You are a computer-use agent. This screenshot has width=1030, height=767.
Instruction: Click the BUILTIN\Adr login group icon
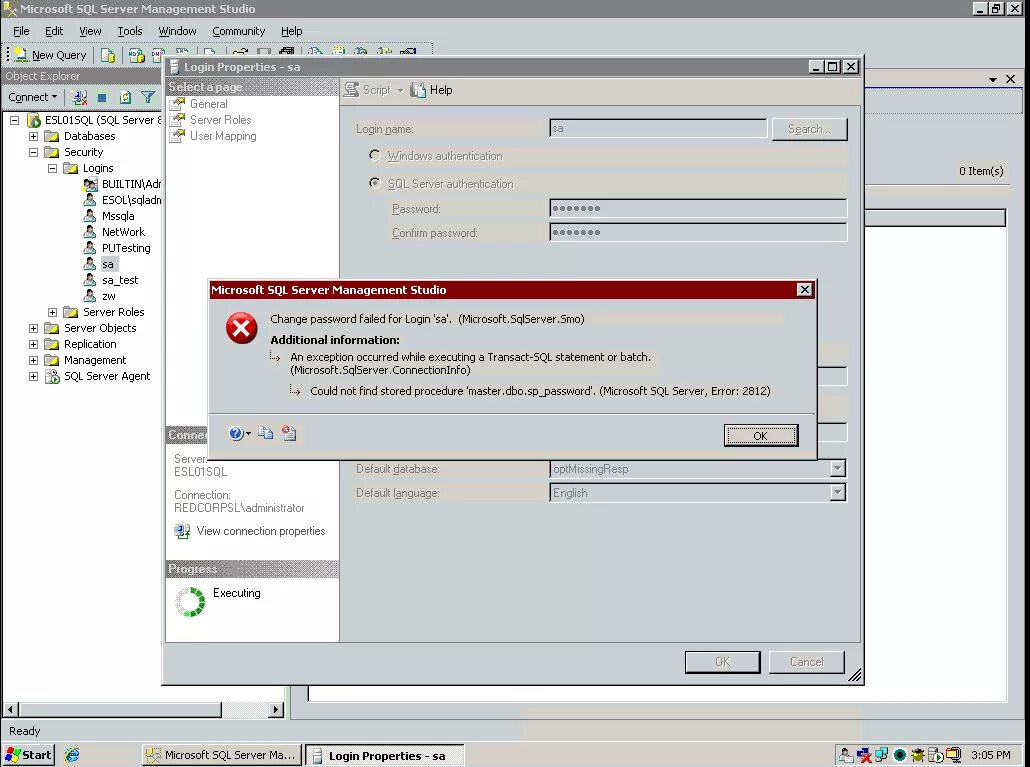point(90,184)
